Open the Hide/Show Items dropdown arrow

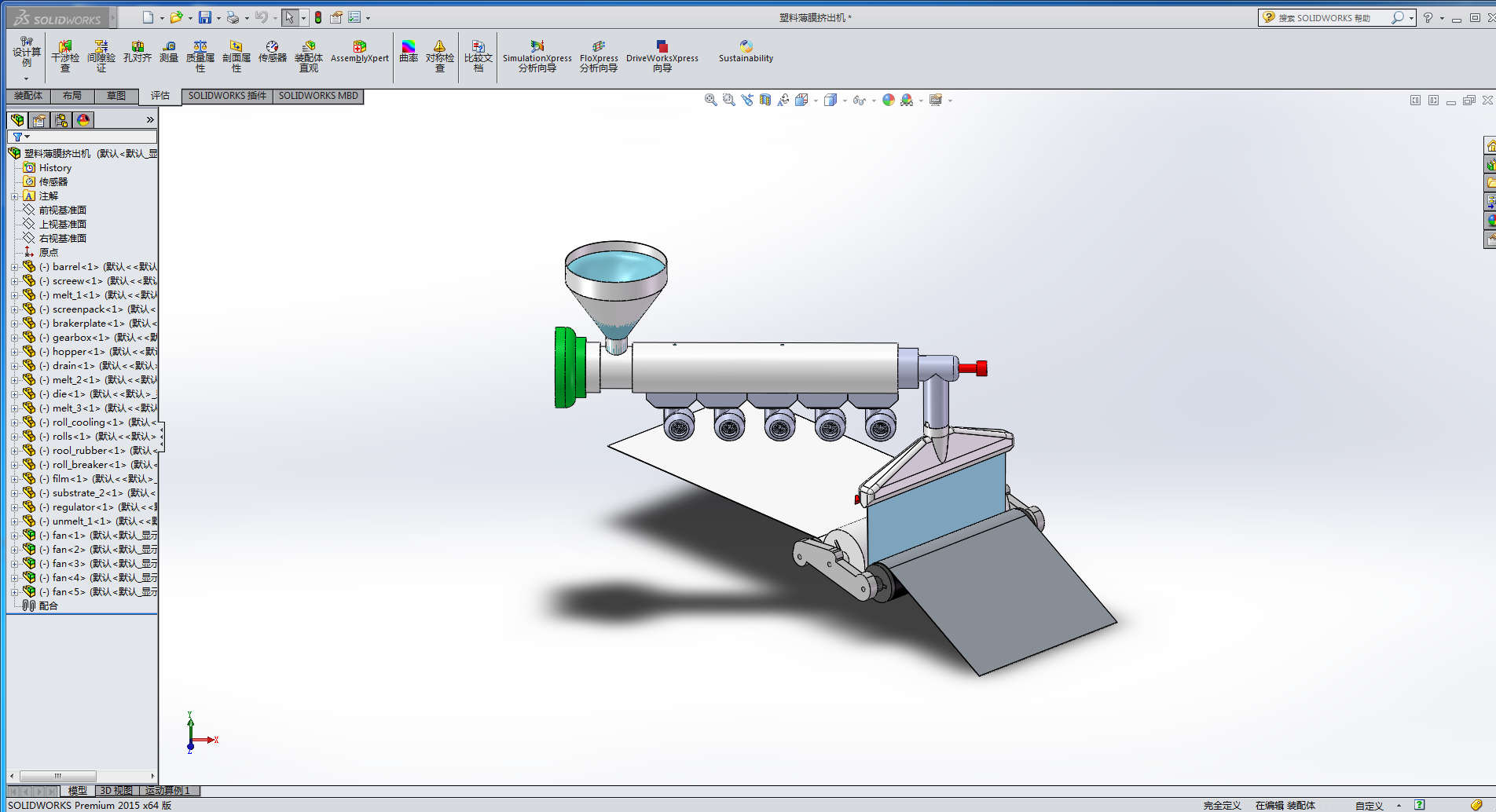coord(874,101)
